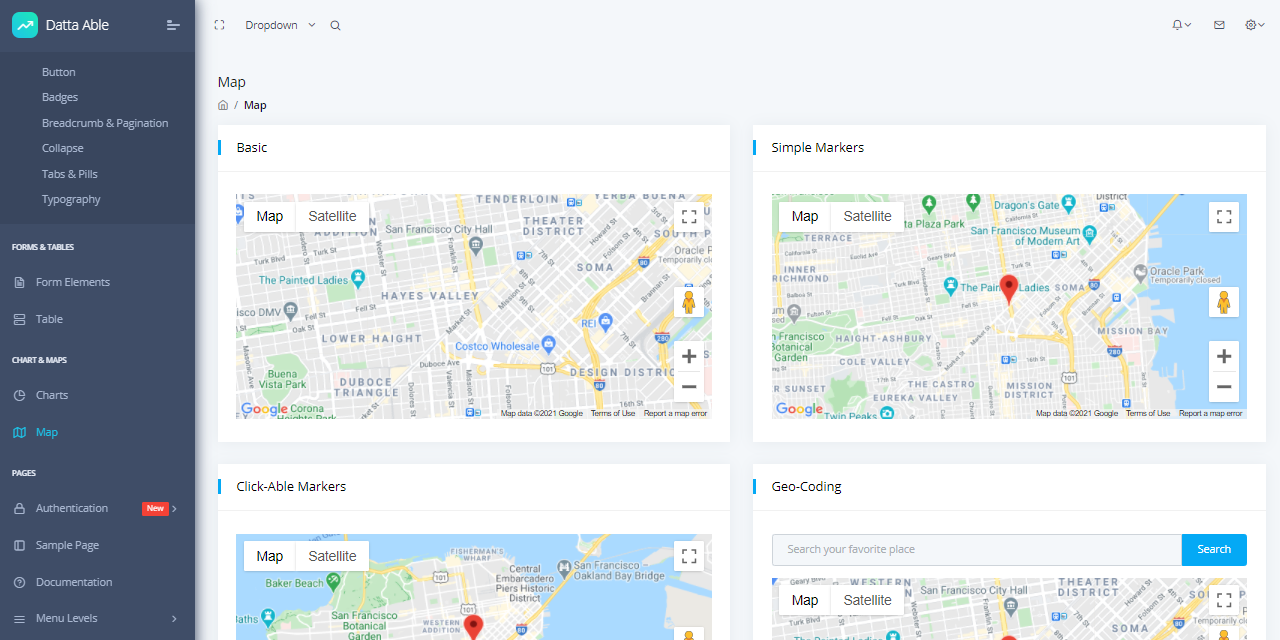Click the Sample Page icon
This screenshot has width=1280, height=640.
[19, 545]
